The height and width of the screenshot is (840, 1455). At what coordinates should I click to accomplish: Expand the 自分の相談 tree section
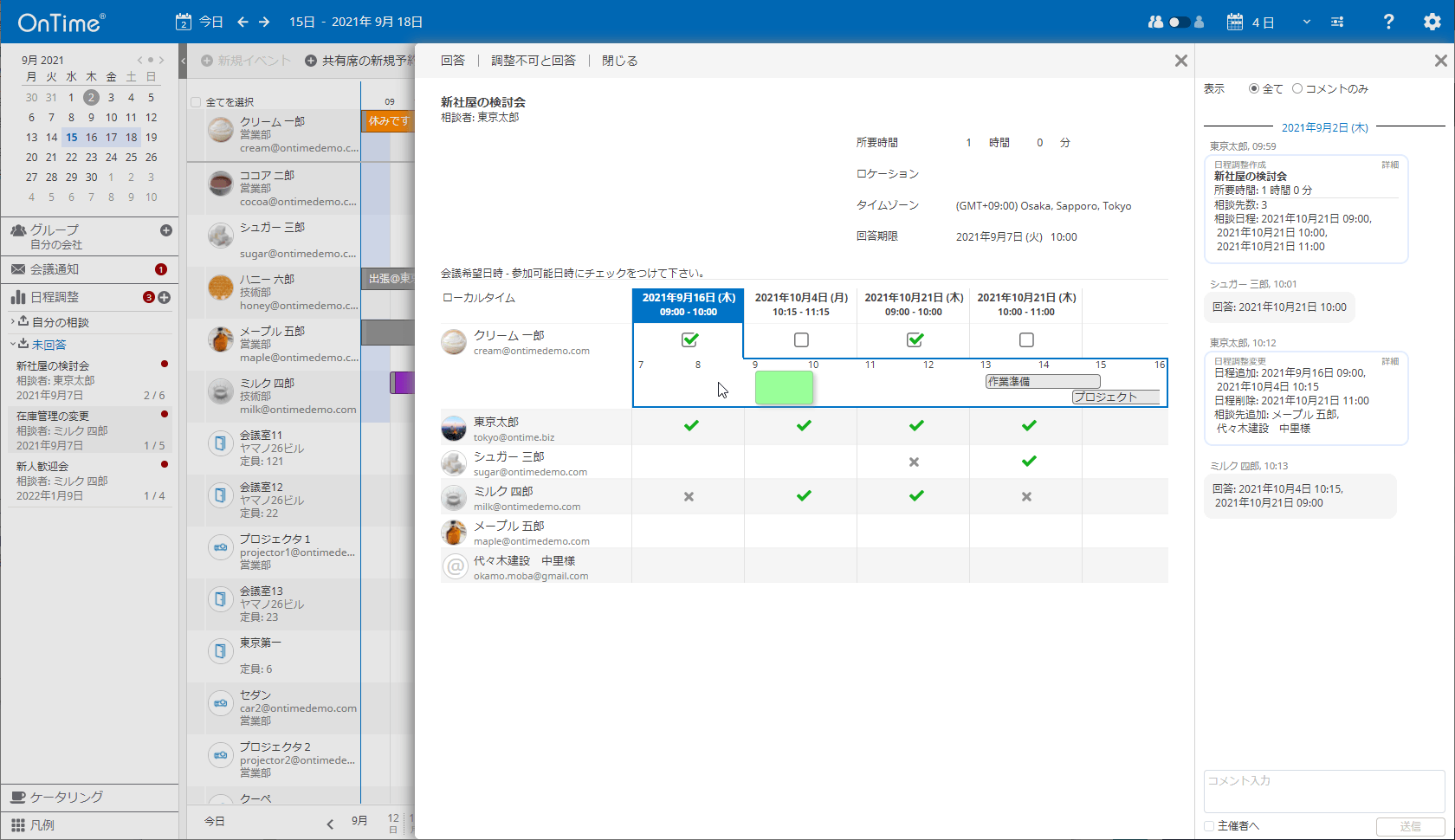coord(13,321)
